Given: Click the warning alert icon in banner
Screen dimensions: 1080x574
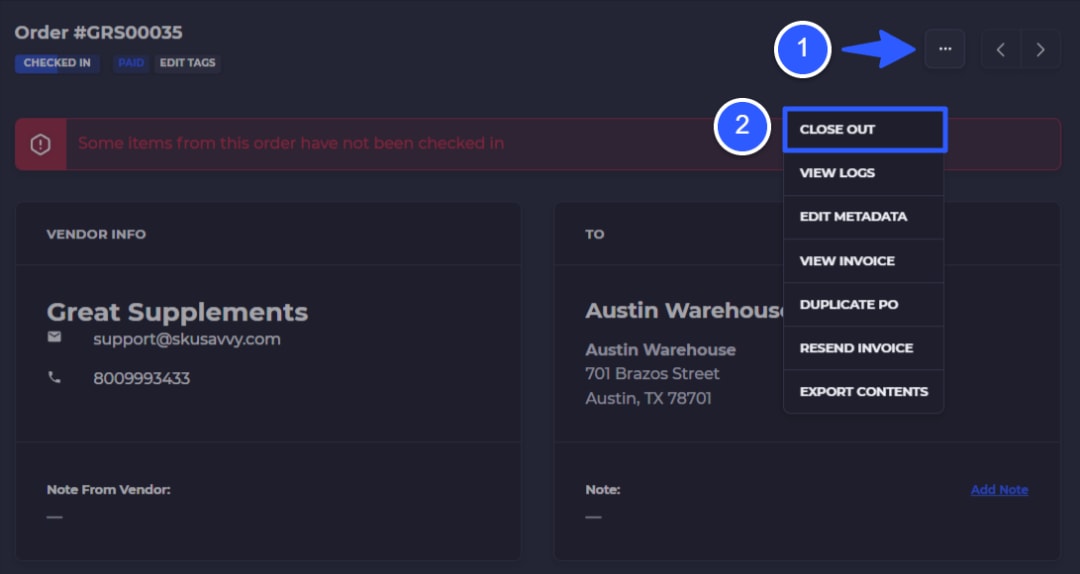Looking at the screenshot, I should [x=41, y=144].
